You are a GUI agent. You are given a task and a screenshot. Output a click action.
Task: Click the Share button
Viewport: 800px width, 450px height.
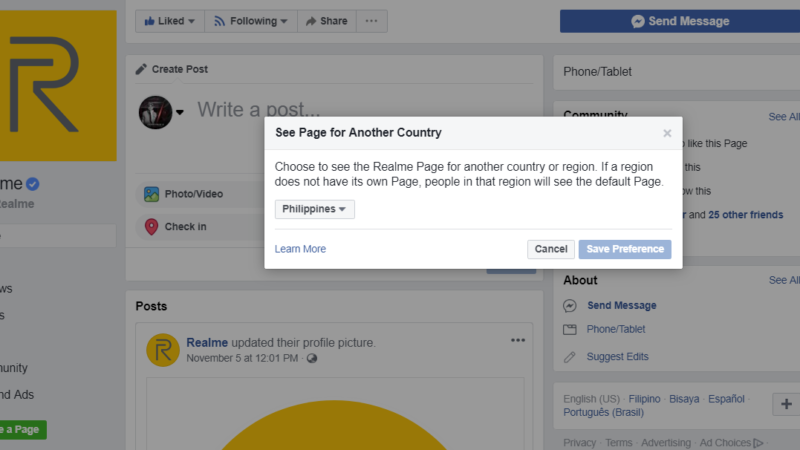click(327, 21)
